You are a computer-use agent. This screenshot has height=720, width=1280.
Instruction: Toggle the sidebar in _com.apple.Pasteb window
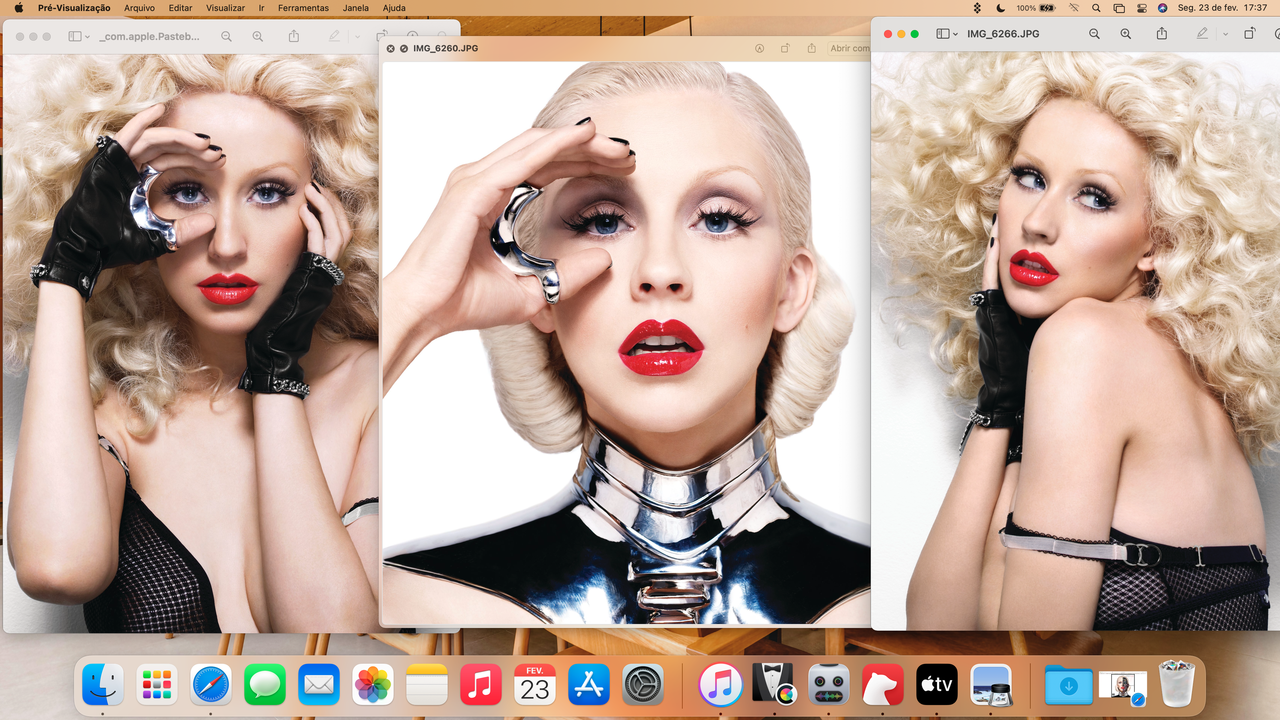point(75,37)
